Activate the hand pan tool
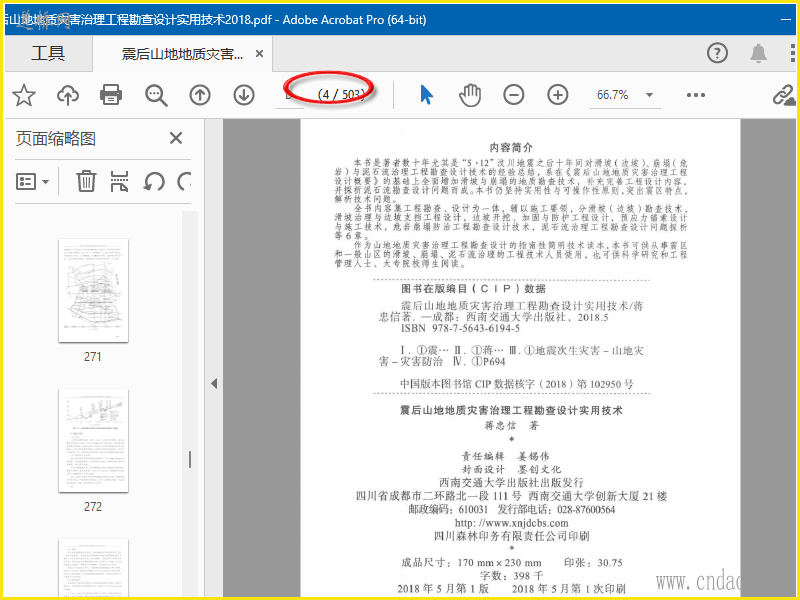800x600 pixels. [470, 95]
